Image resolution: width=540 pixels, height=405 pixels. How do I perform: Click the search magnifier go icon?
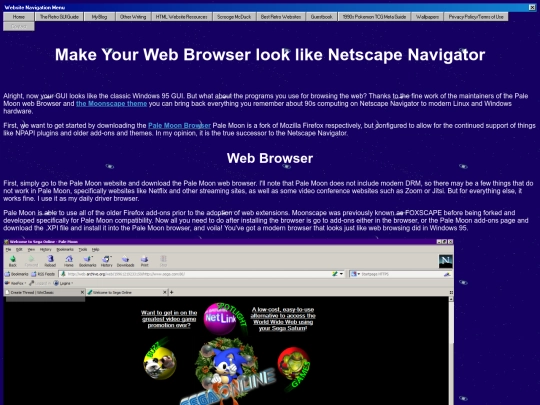[x=447, y=274]
